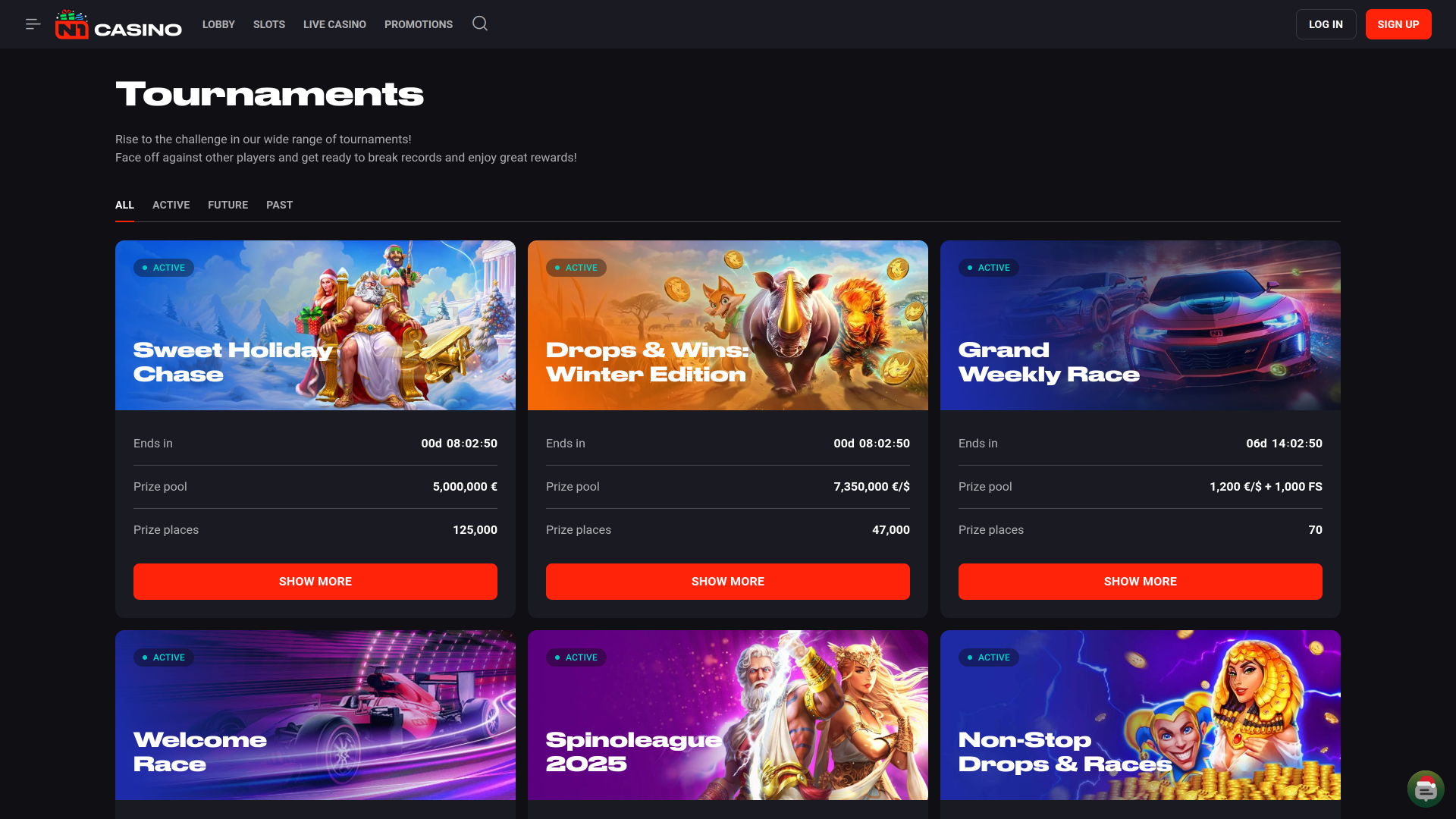Open the live chat support widget
This screenshot has height=819, width=1456.
1425,789
